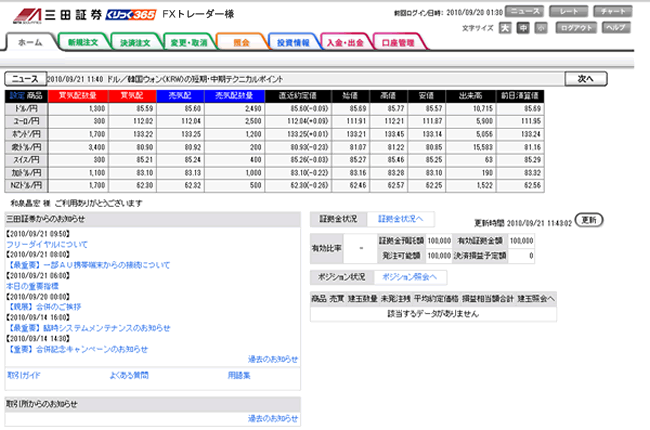This screenshot has height=430, width=650.
Task: Set font size to 大 (large)
Action: 505,28
